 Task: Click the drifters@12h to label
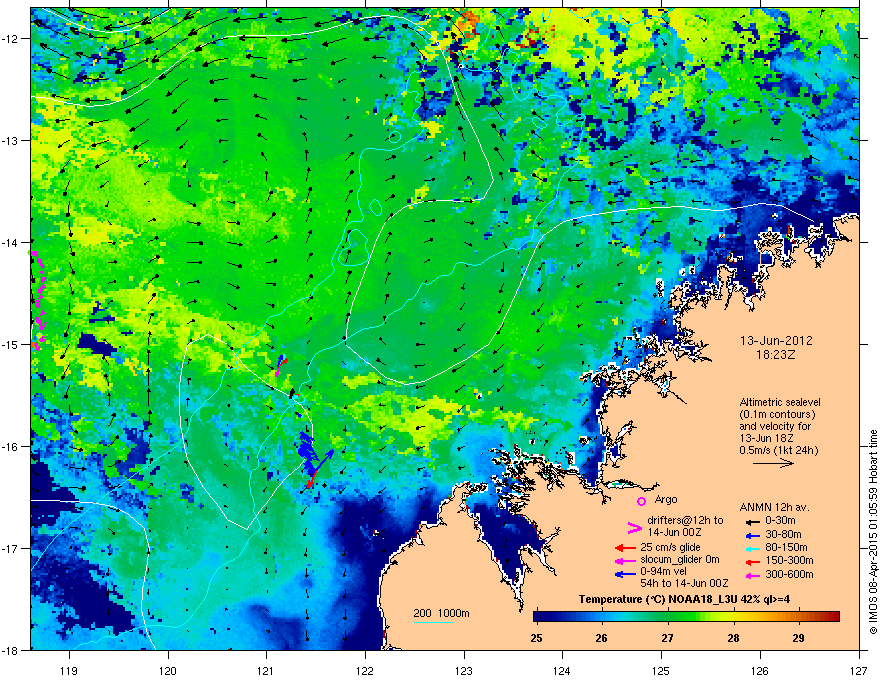coord(685,521)
